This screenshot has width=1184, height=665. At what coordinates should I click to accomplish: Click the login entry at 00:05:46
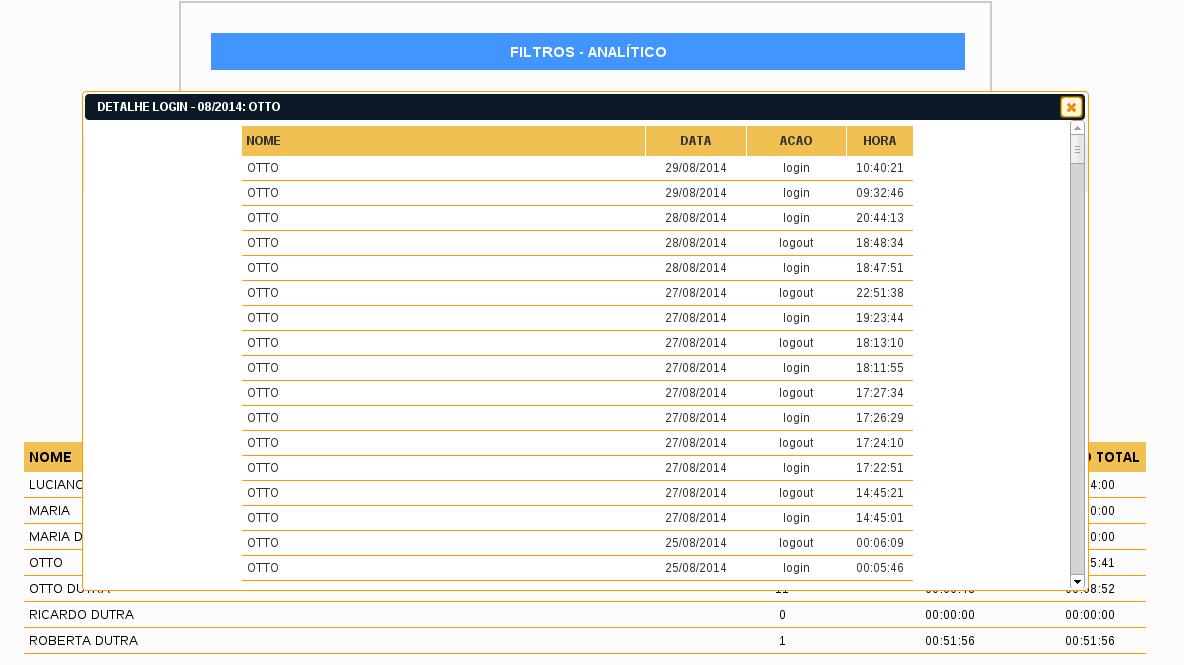coord(577,568)
